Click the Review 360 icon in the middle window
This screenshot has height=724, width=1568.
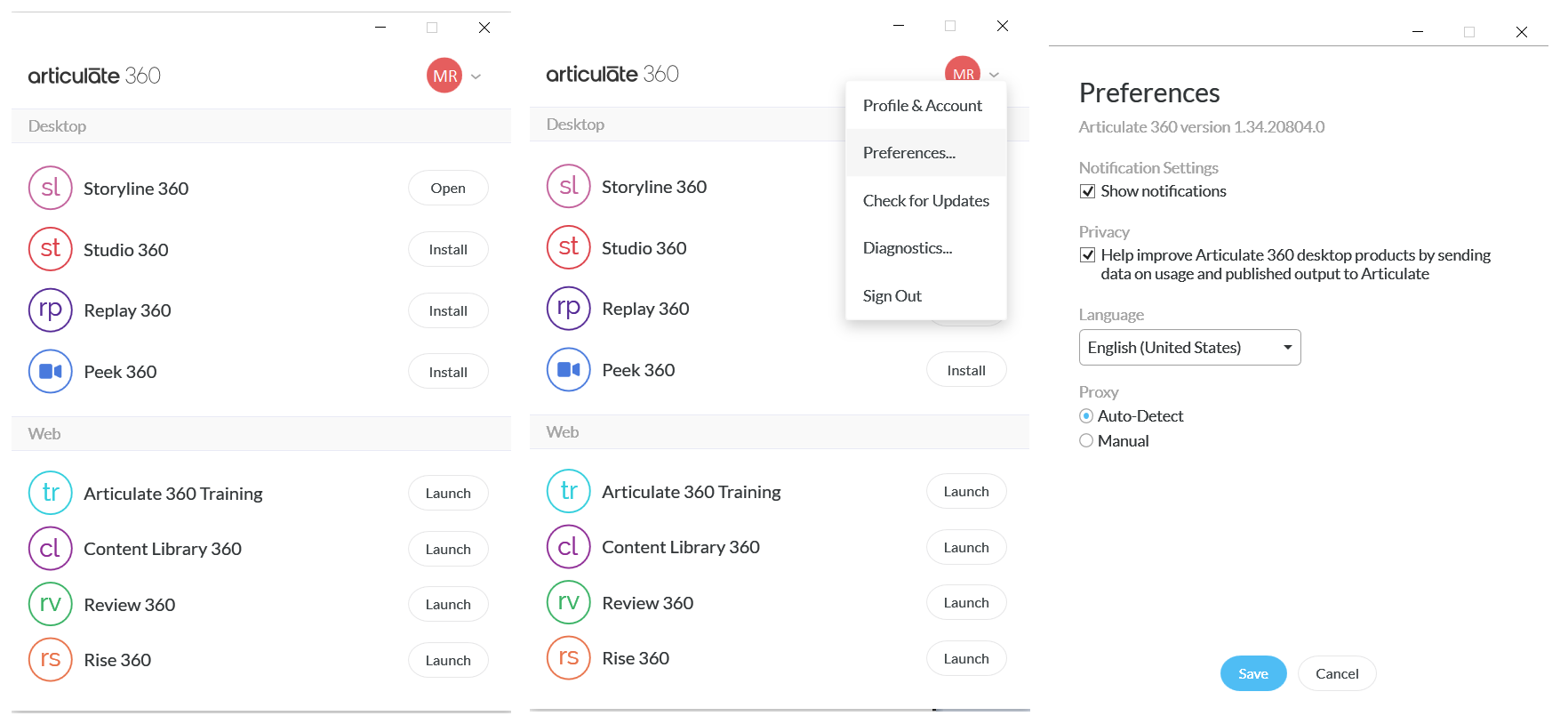point(569,602)
